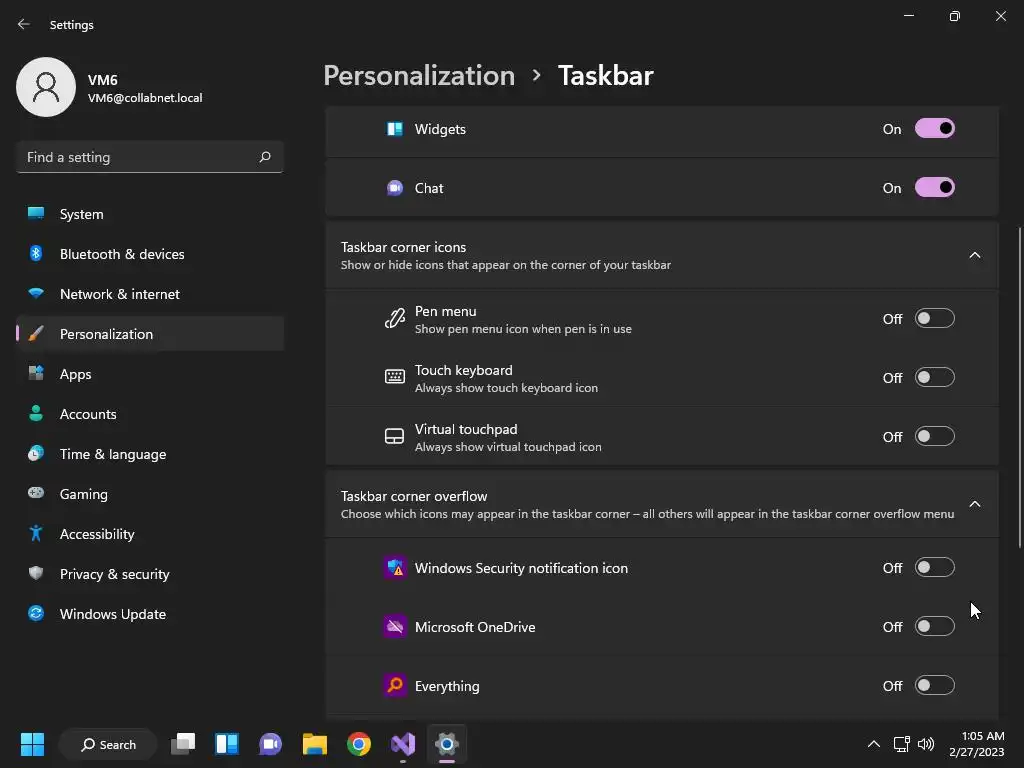Click the volume icon in system tray

(925, 744)
